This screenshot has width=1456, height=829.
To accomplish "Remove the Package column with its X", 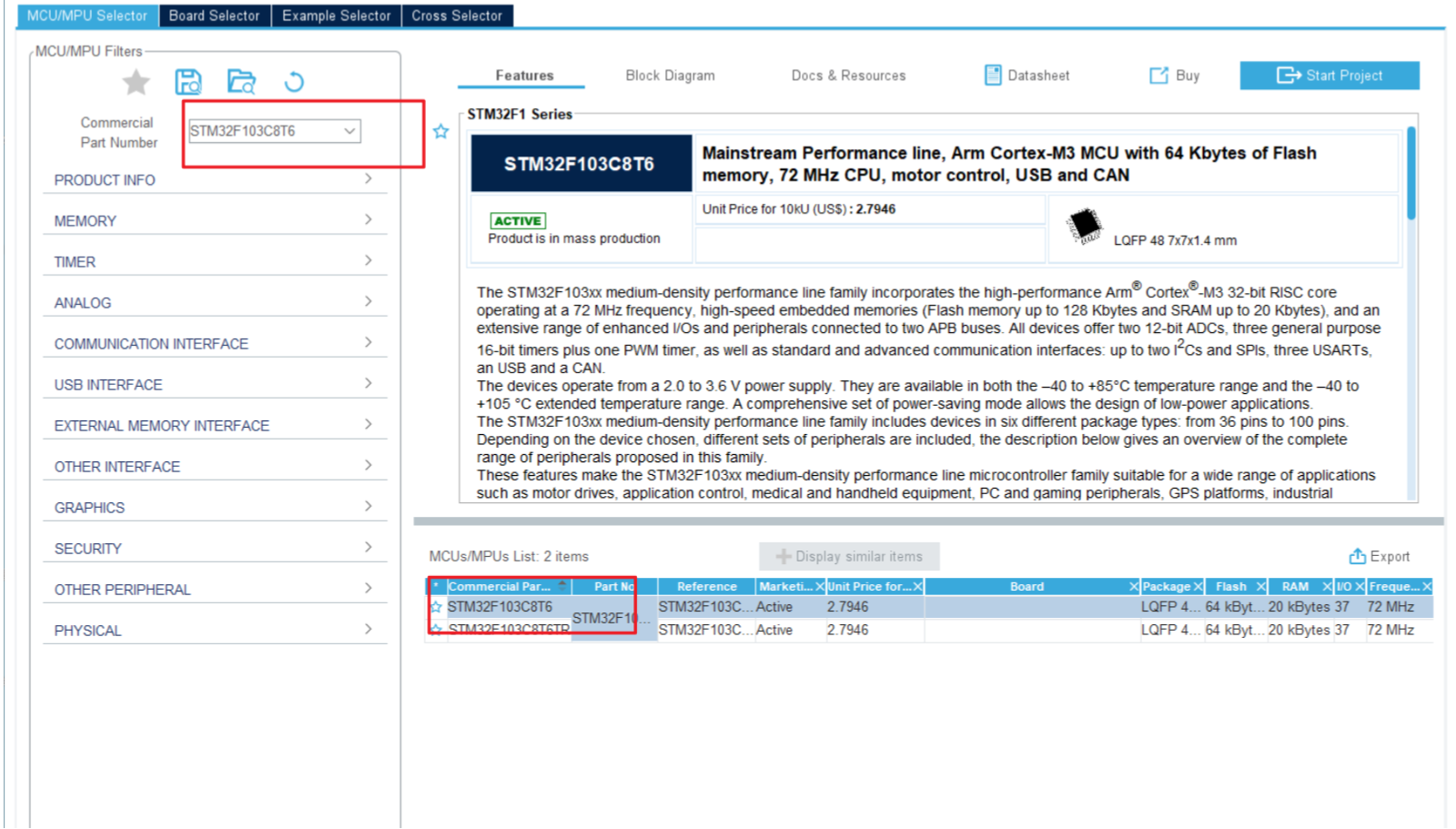I will coord(1198,587).
